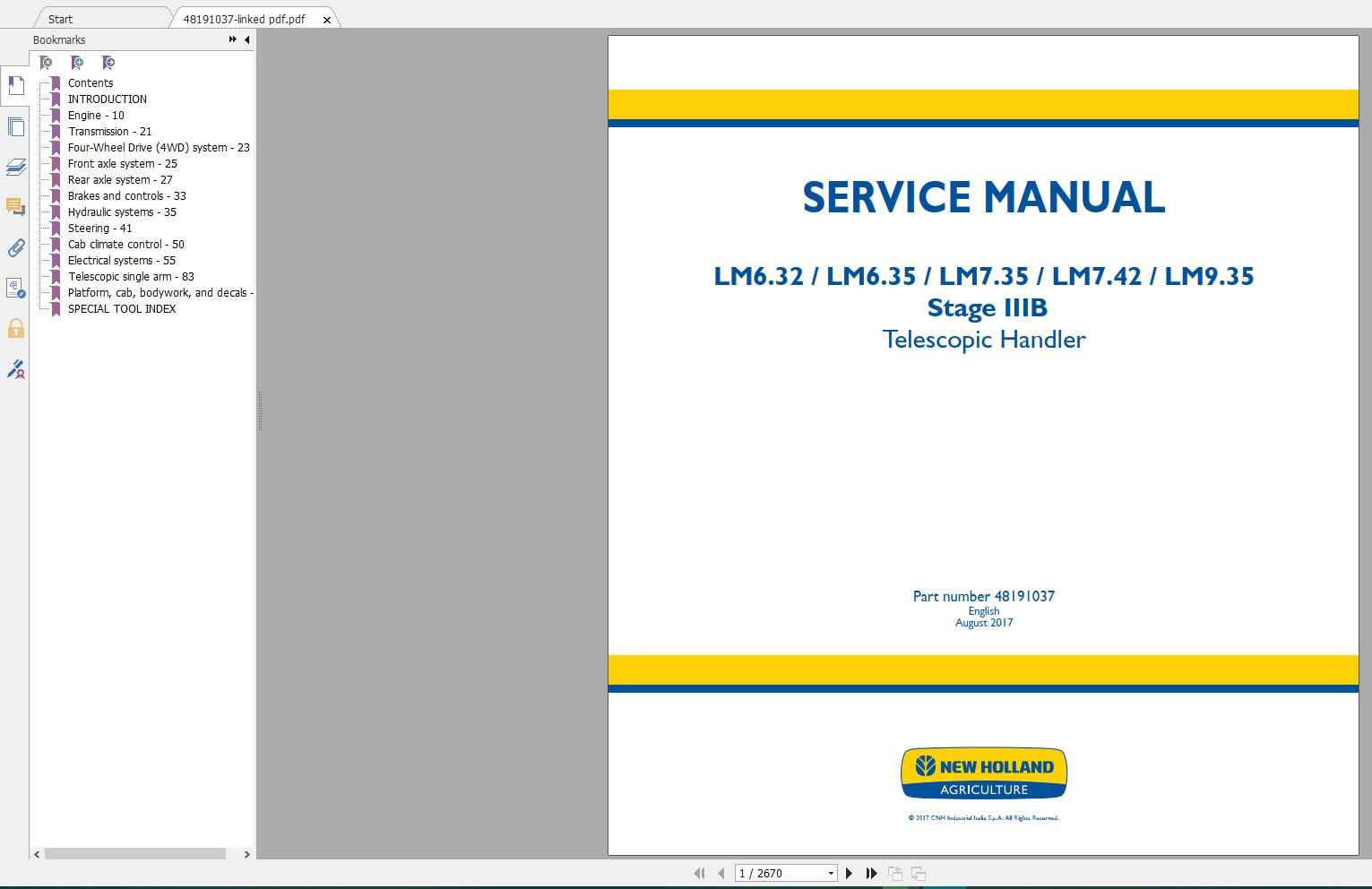Screen dimensions: 1372x889
Task: Click the New Holland Agriculture logo
Action: click(x=983, y=774)
